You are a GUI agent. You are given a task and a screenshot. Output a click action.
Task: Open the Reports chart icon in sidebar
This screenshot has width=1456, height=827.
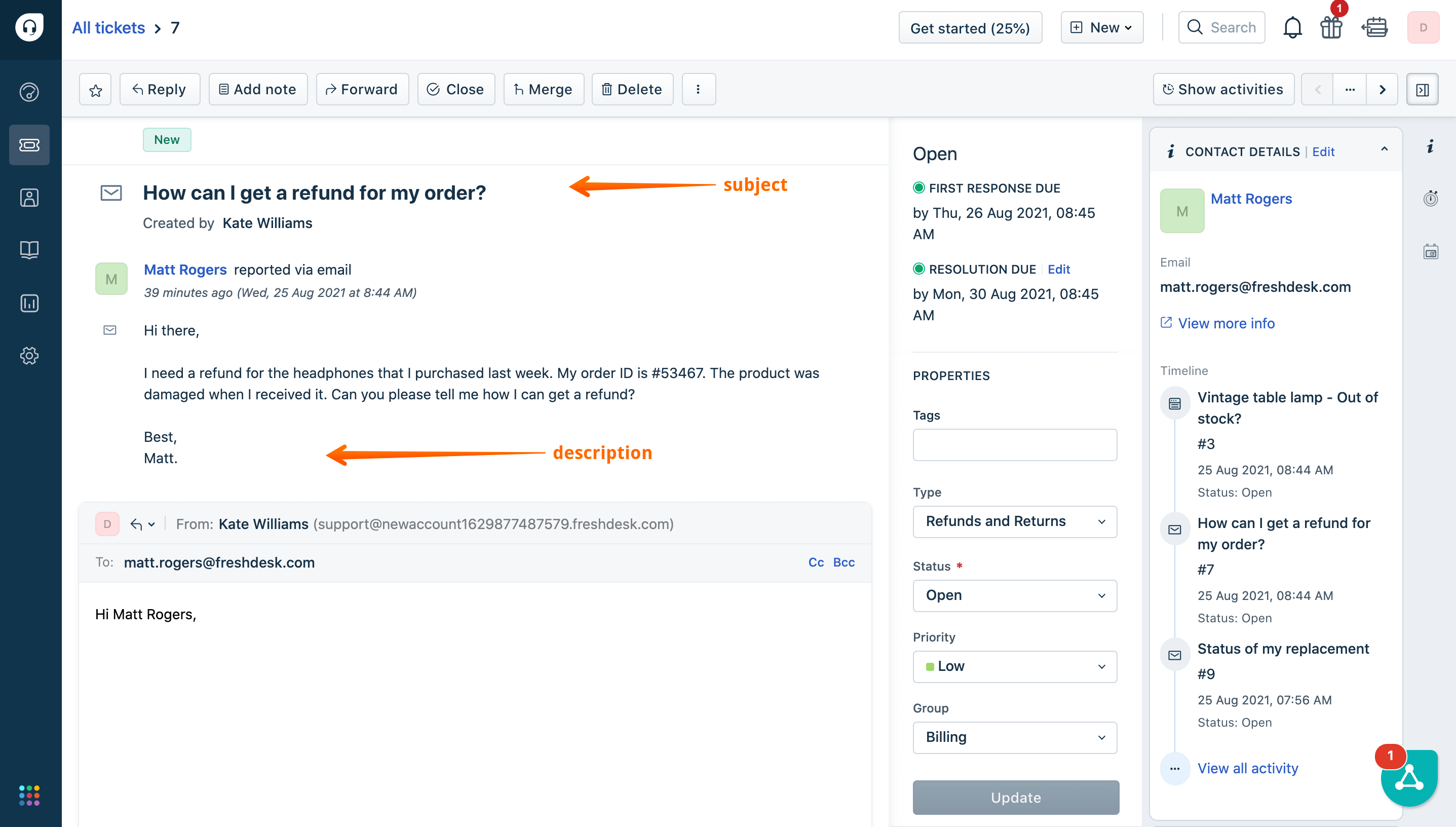click(29, 304)
